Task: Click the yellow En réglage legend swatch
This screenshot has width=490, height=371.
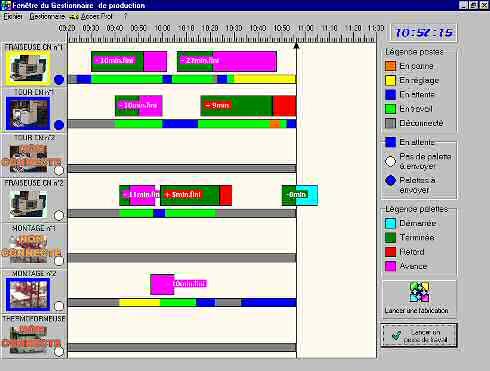Action: 390,80
